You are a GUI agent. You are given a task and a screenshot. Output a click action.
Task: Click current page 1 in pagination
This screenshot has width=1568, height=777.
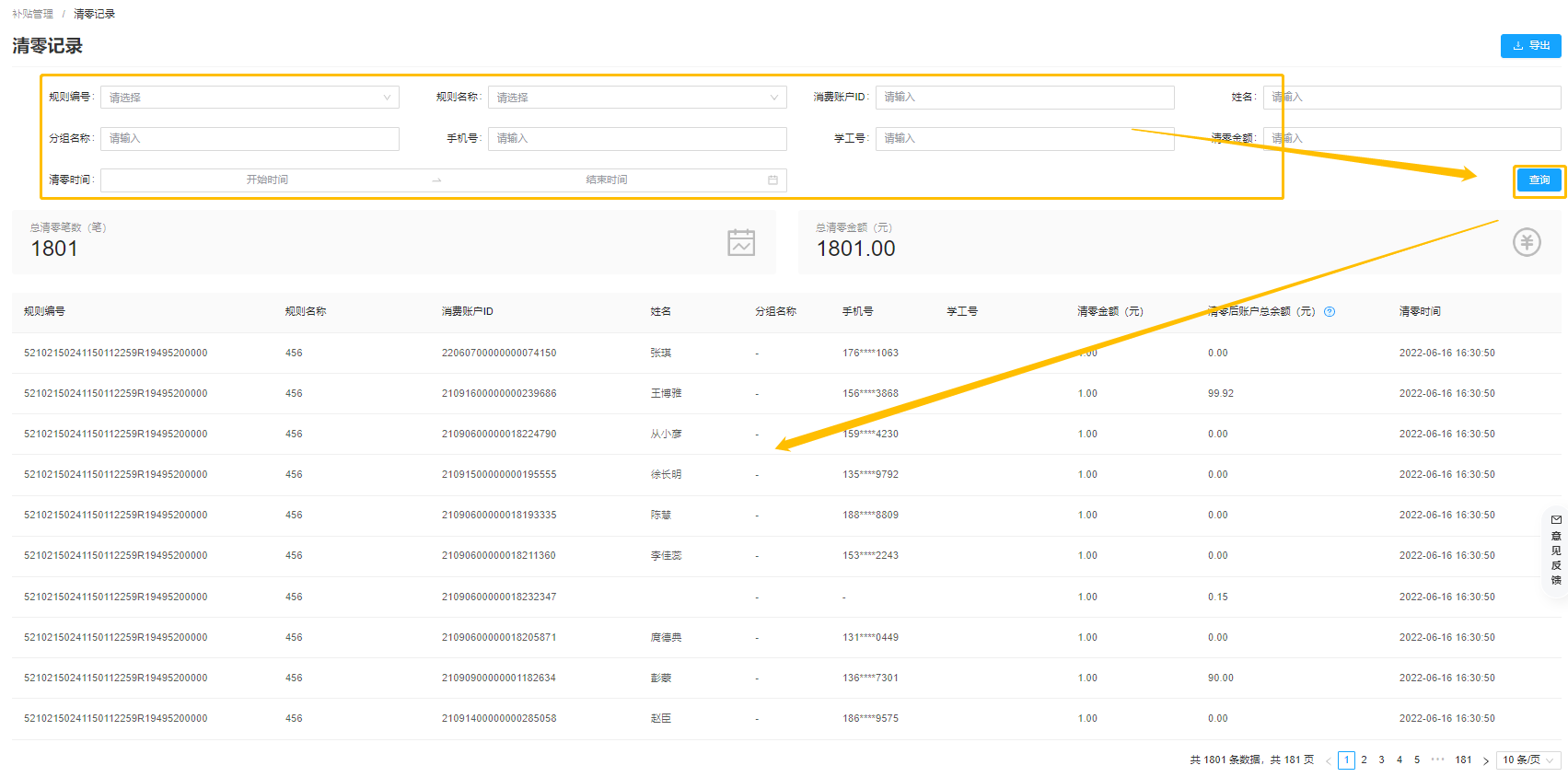click(x=1346, y=760)
